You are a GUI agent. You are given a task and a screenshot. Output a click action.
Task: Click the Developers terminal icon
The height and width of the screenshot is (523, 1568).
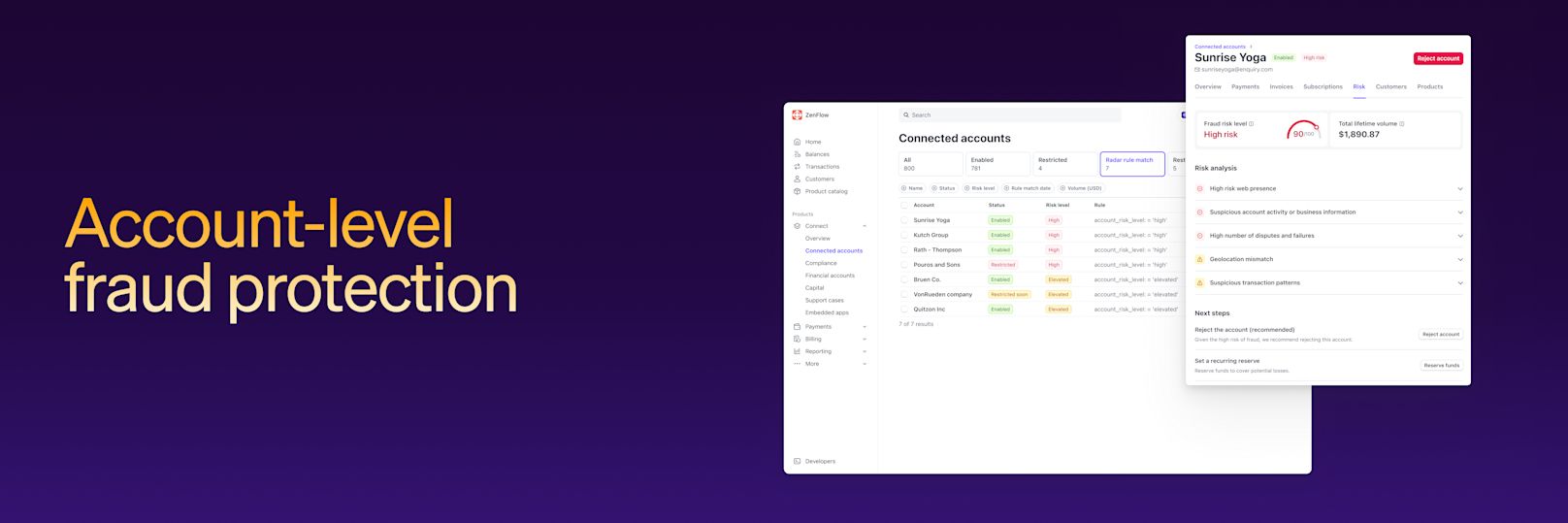797,461
